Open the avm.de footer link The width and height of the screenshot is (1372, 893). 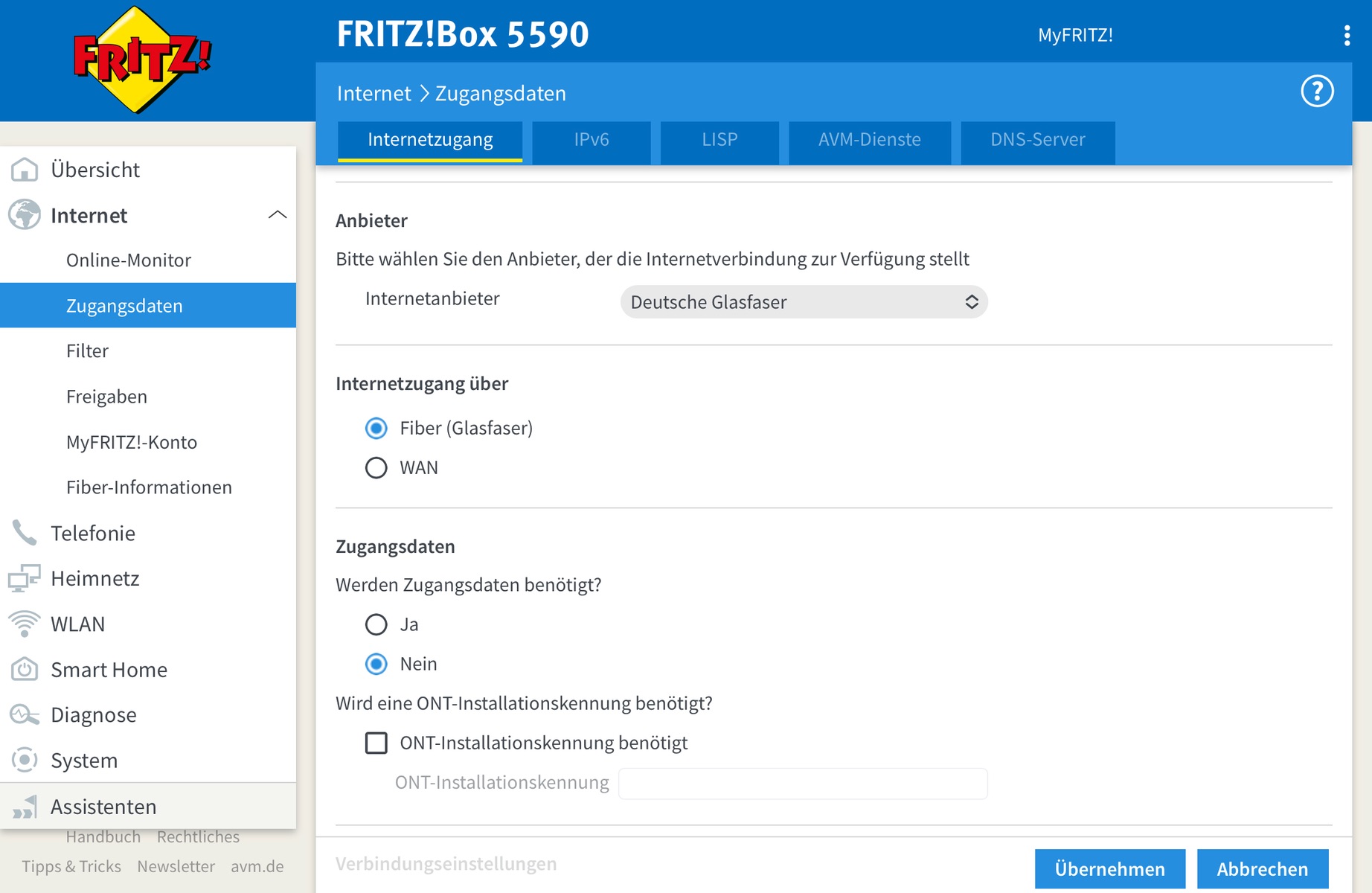tap(257, 866)
